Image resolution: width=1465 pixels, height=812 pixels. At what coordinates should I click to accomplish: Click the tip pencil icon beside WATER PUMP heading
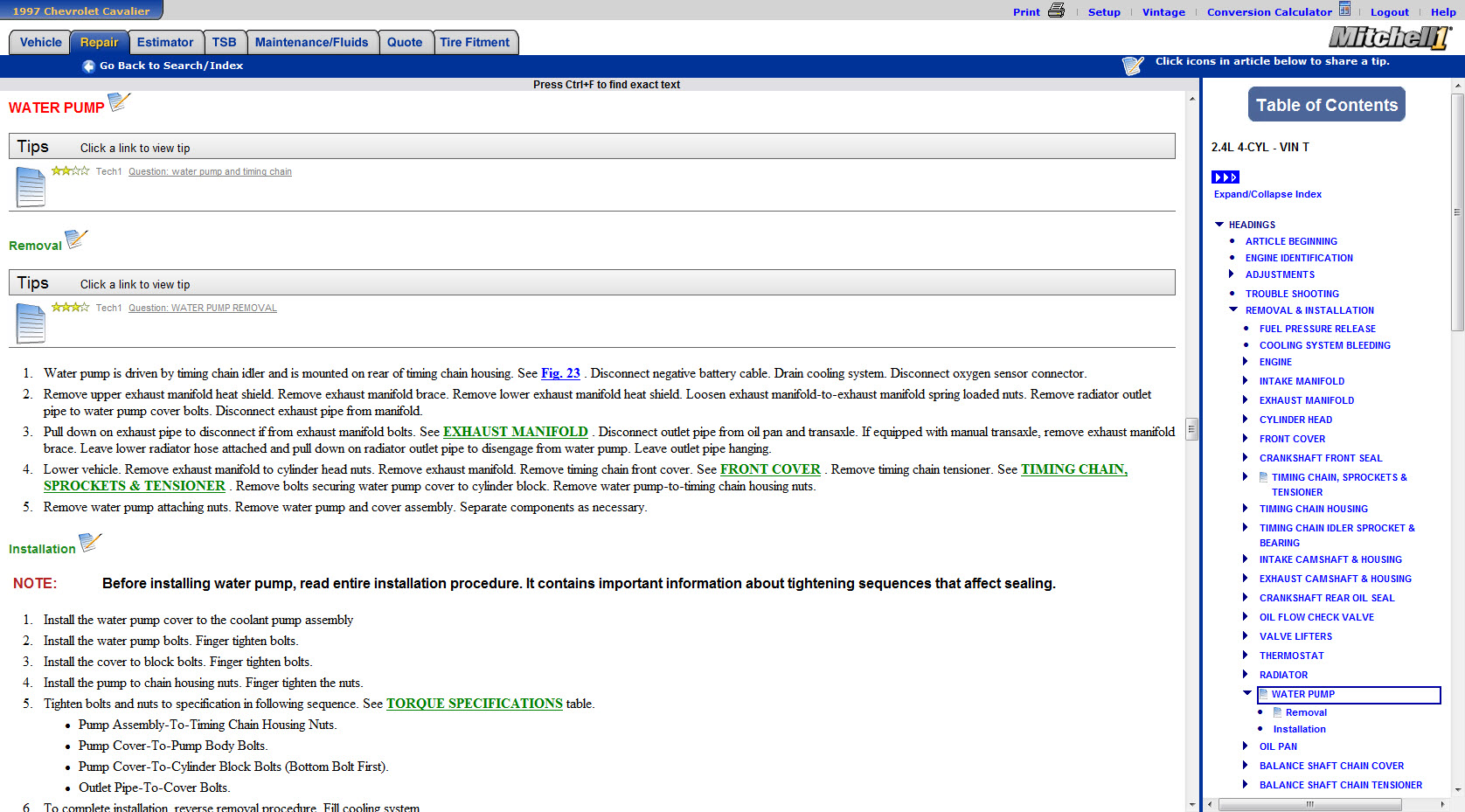(119, 102)
